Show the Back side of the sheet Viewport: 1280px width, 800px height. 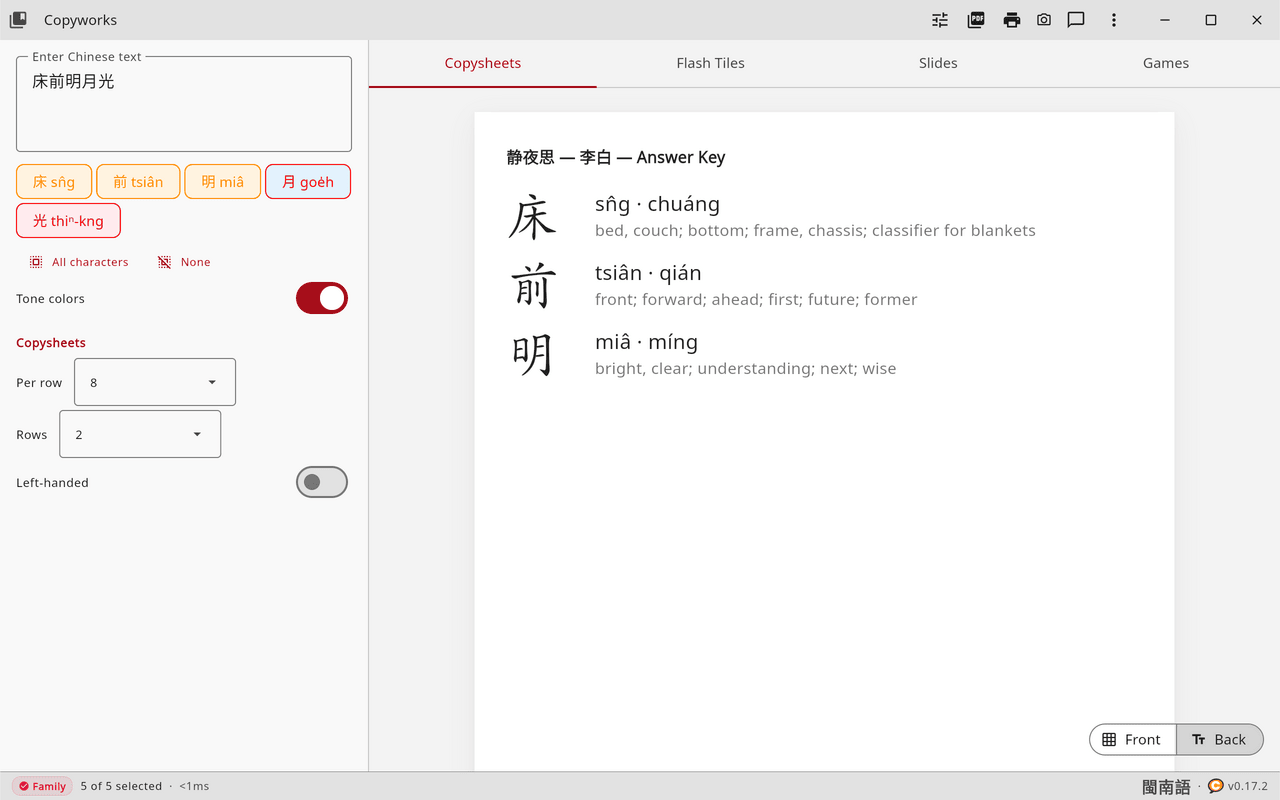tap(1220, 740)
